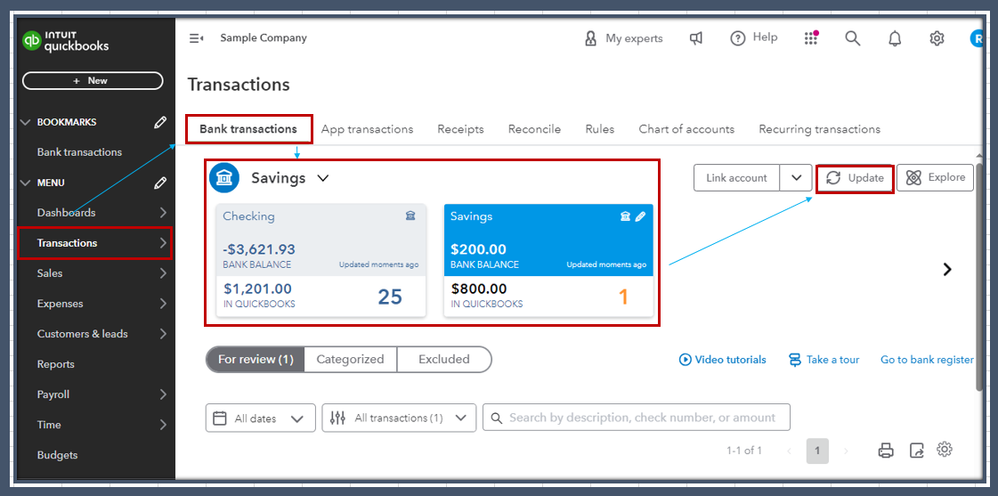Click Link account button

(736, 178)
